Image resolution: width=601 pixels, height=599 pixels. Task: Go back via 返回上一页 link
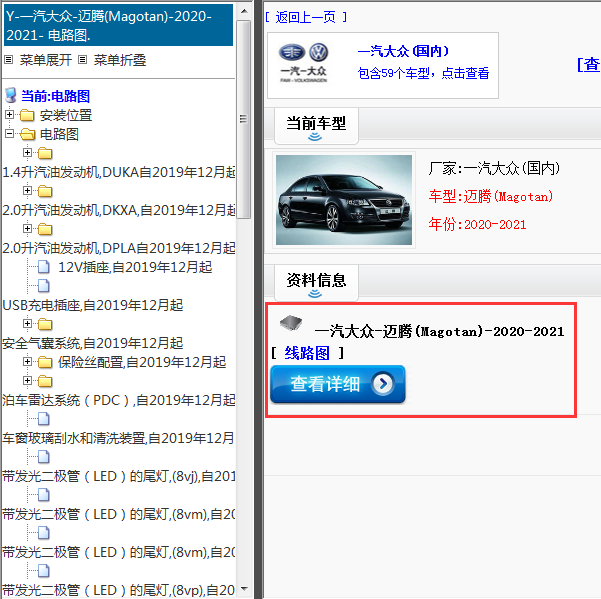pos(306,17)
